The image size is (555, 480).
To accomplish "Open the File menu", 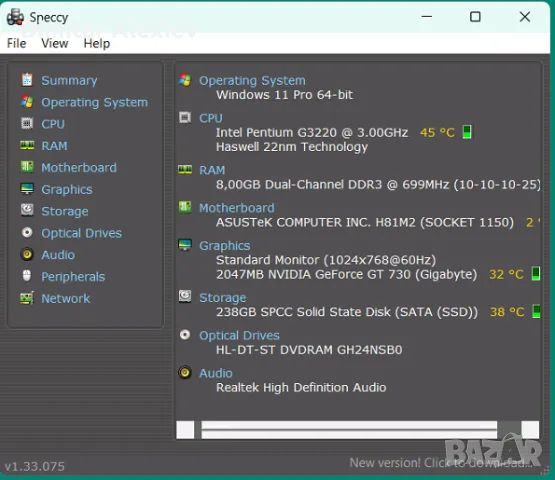I will (x=16, y=43).
